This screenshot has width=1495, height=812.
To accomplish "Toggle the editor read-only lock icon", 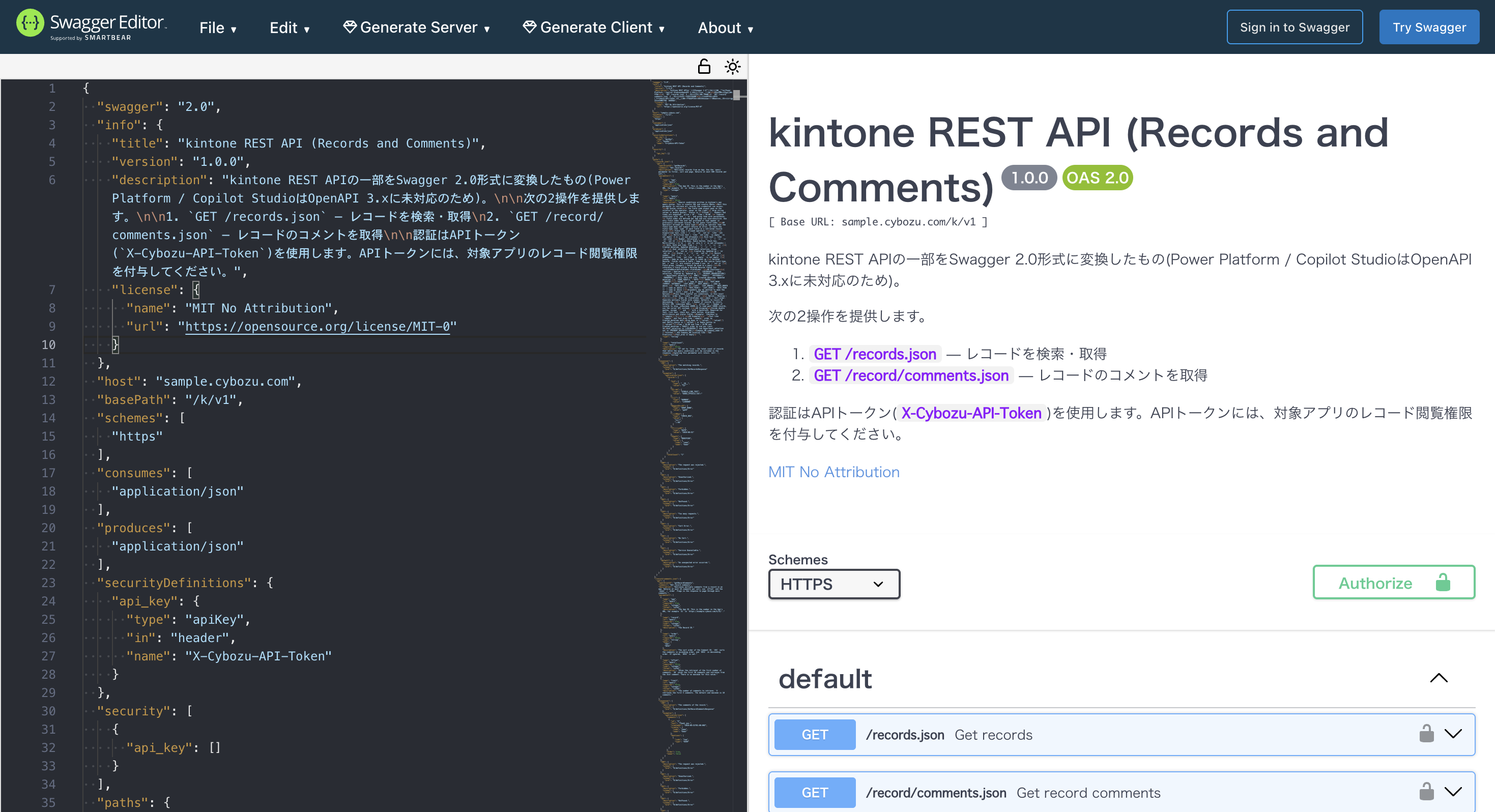I will pyautogui.click(x=703, y=67).
